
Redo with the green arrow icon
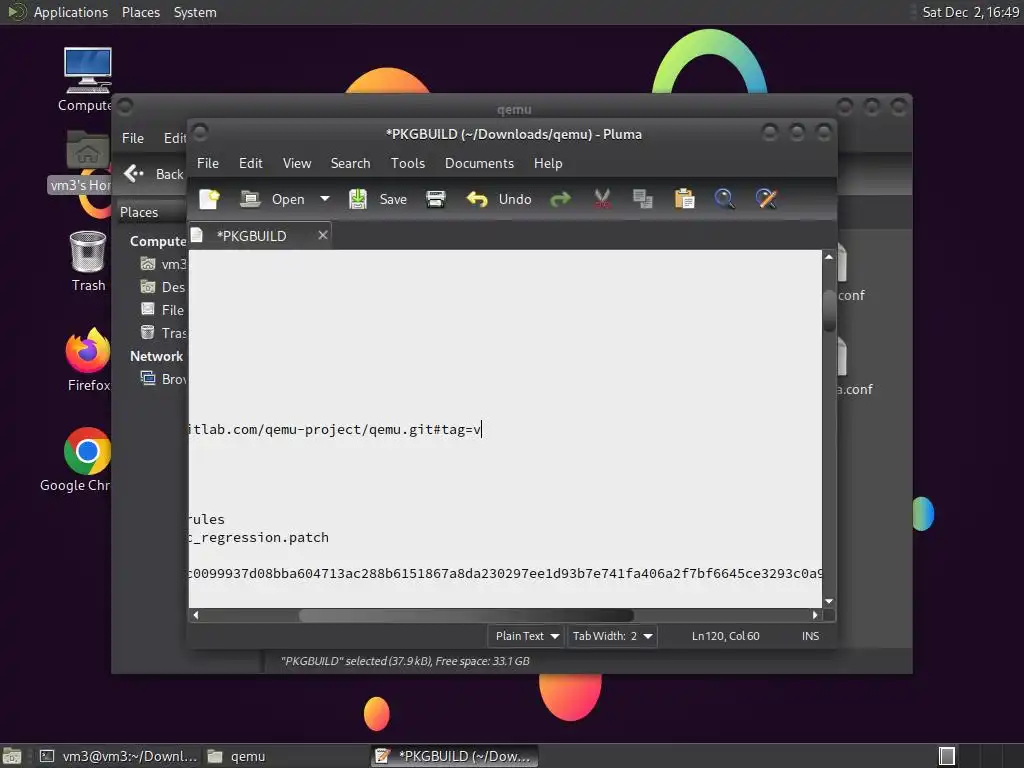[560, 199]
